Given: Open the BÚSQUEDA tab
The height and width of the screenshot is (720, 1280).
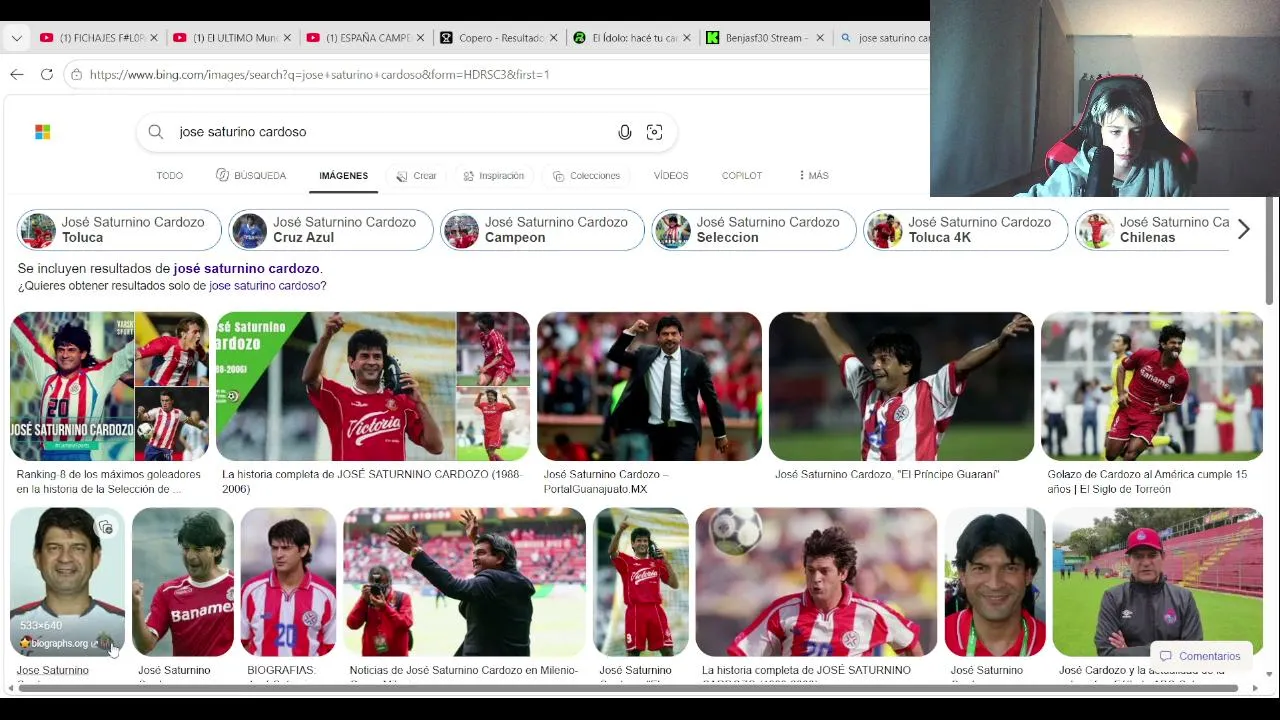Looking at the screenshot, I should pyautogui.click(x=251, y=176).
